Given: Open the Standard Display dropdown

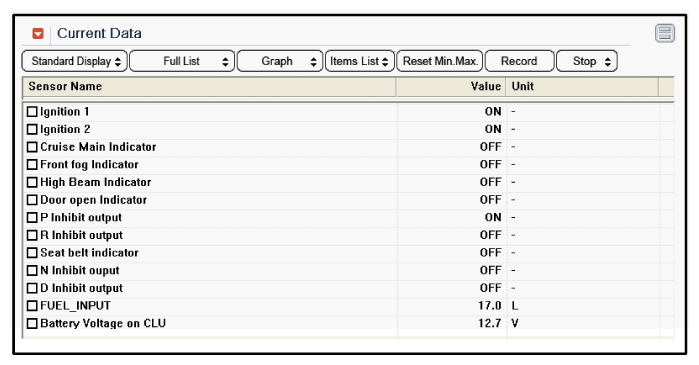Looking at the screenshot, I should 75,61.
